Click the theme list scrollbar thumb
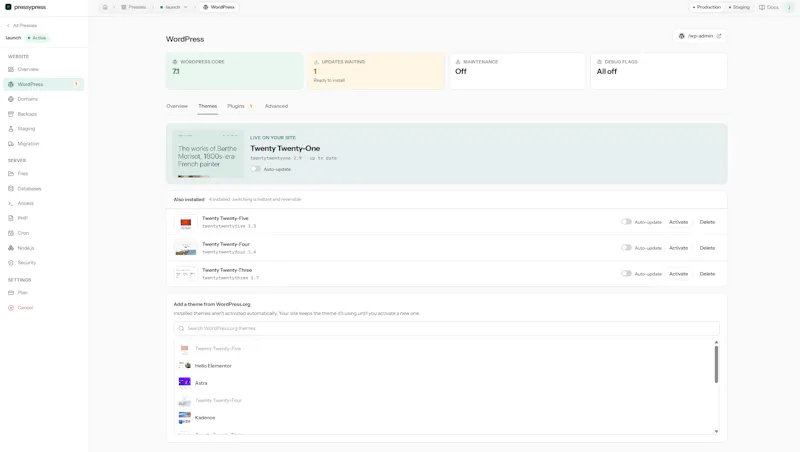Viewport: 800px width, 452px height. coord(716,364)
